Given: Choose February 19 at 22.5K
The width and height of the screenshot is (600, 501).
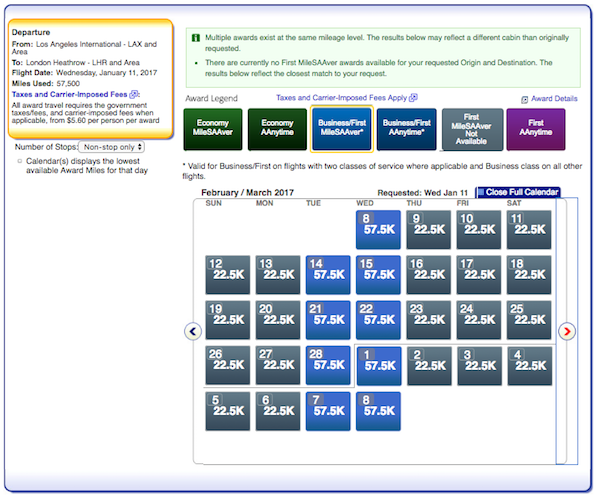Looking at the screenshot, I should pos(228,320).
